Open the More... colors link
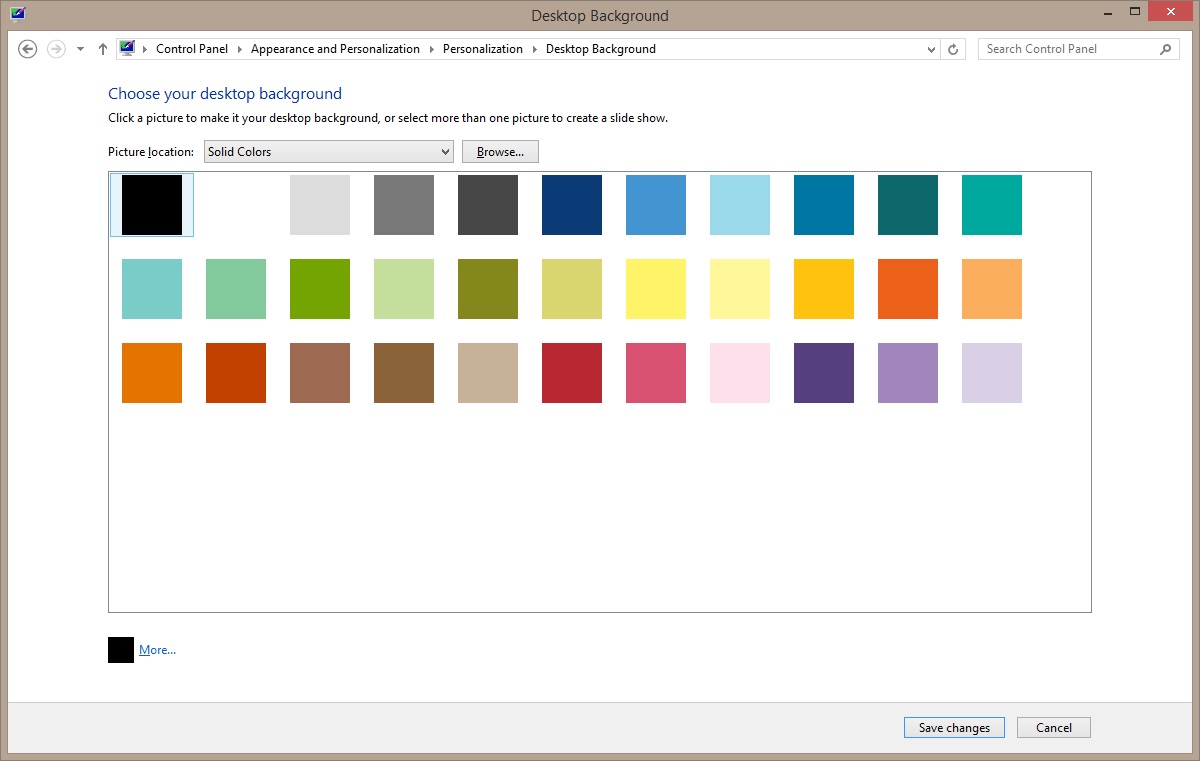Viewport: 1200px width, 761px height. (x=157, y=650)
